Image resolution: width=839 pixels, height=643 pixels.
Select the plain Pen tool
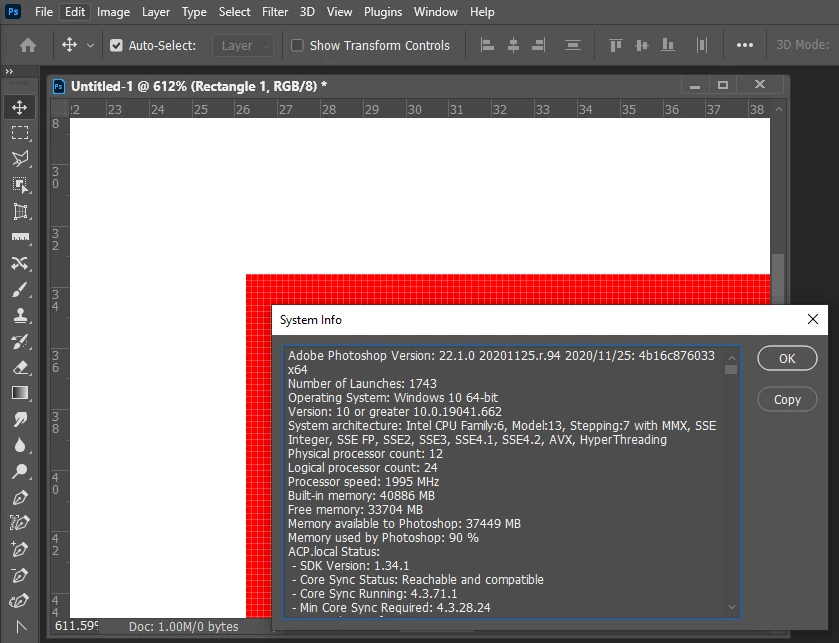(x=20, y=497)
